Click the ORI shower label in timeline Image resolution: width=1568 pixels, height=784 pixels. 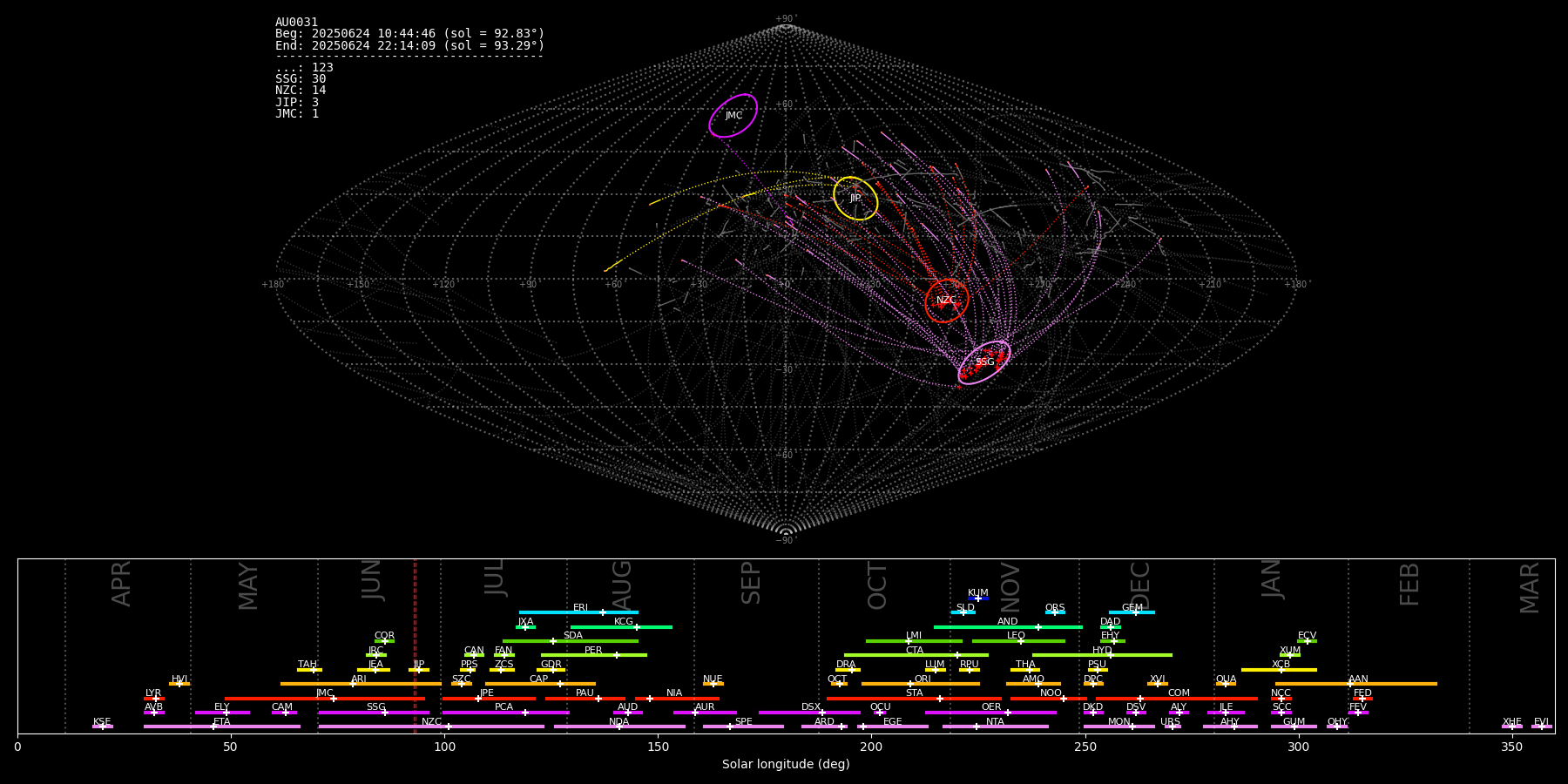(923, 679)
